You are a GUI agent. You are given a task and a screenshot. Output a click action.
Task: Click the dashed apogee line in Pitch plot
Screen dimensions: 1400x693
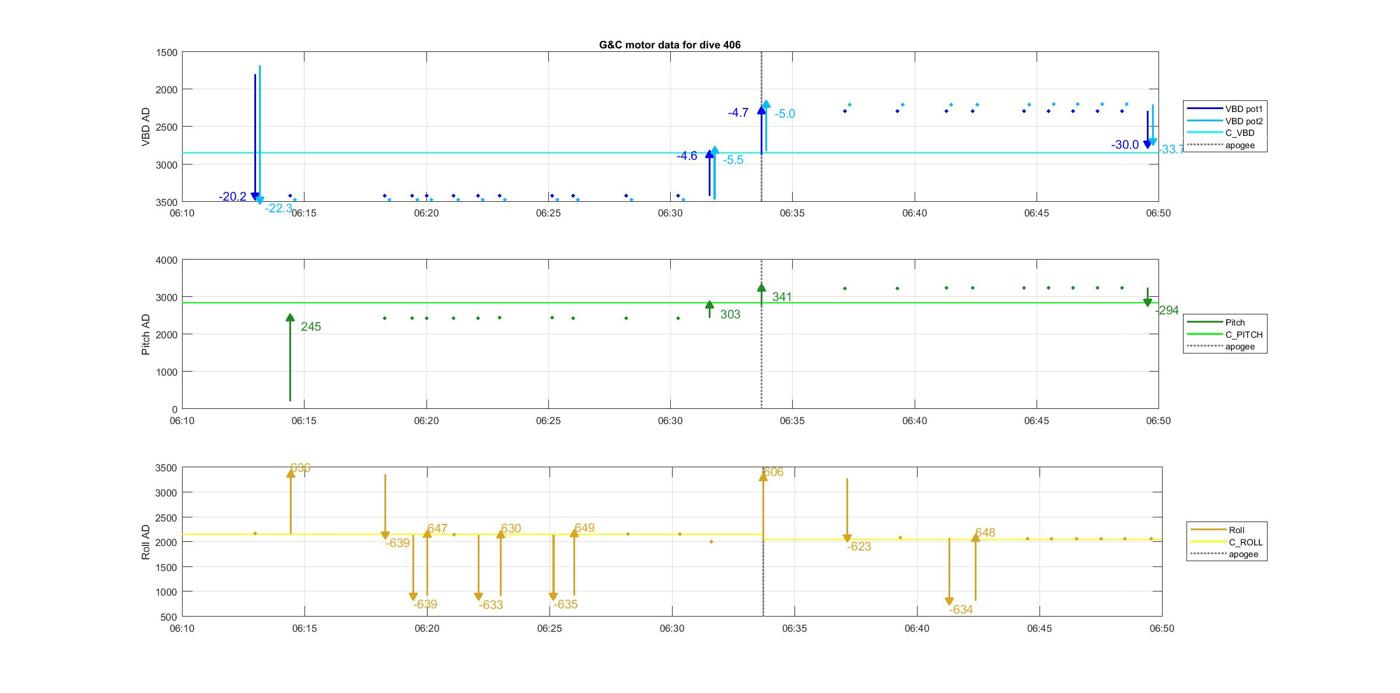[x=762, y=334]
